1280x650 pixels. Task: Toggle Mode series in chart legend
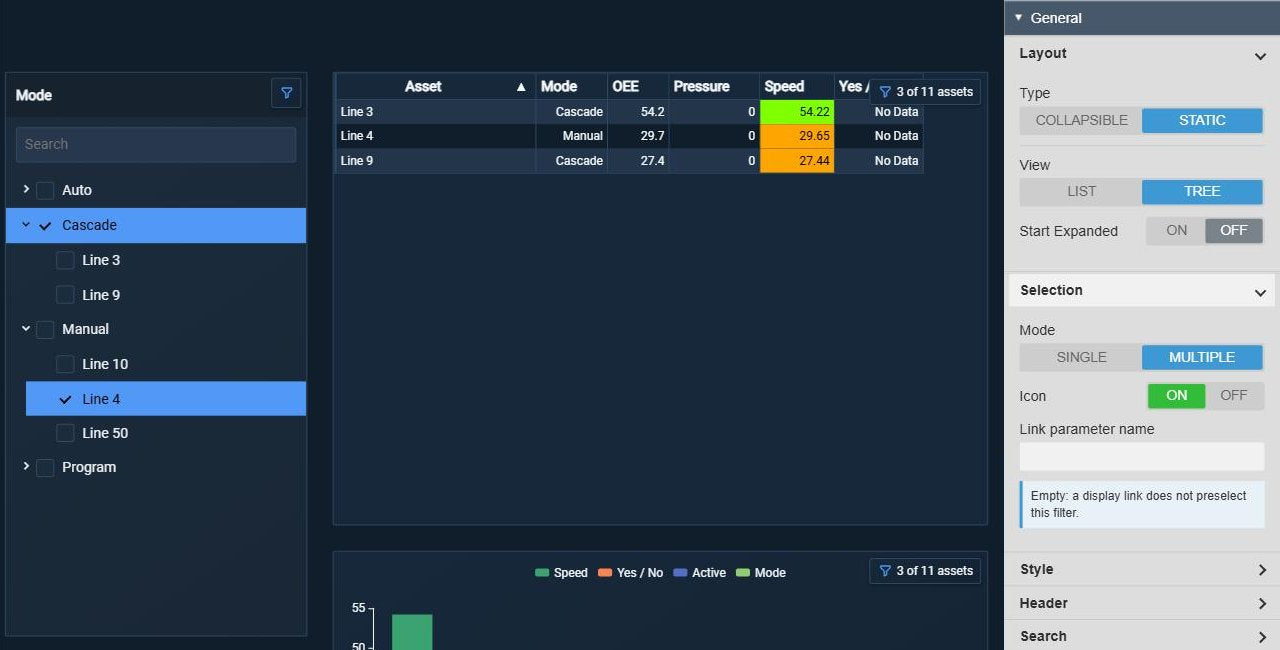[761, 573]
